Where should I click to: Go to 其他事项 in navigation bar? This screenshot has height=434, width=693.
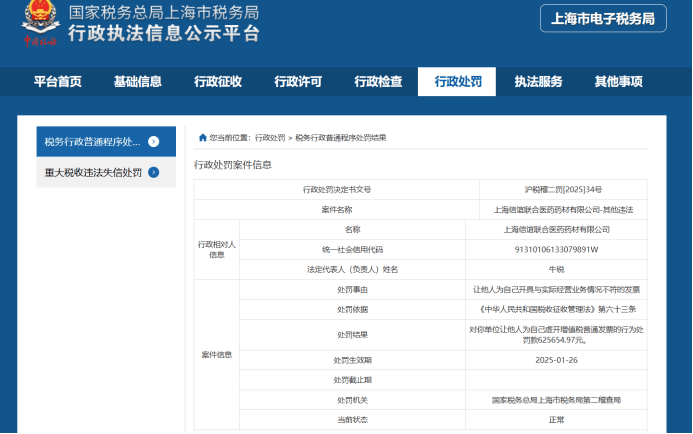click(x=618, y=82)
